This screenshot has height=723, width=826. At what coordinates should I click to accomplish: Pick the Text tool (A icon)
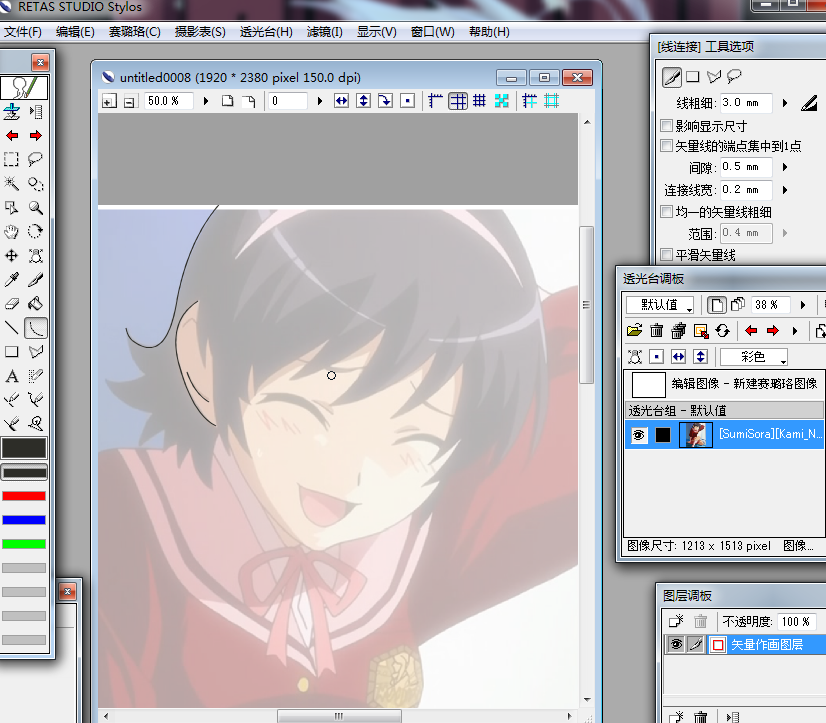(x=12, y=376)
